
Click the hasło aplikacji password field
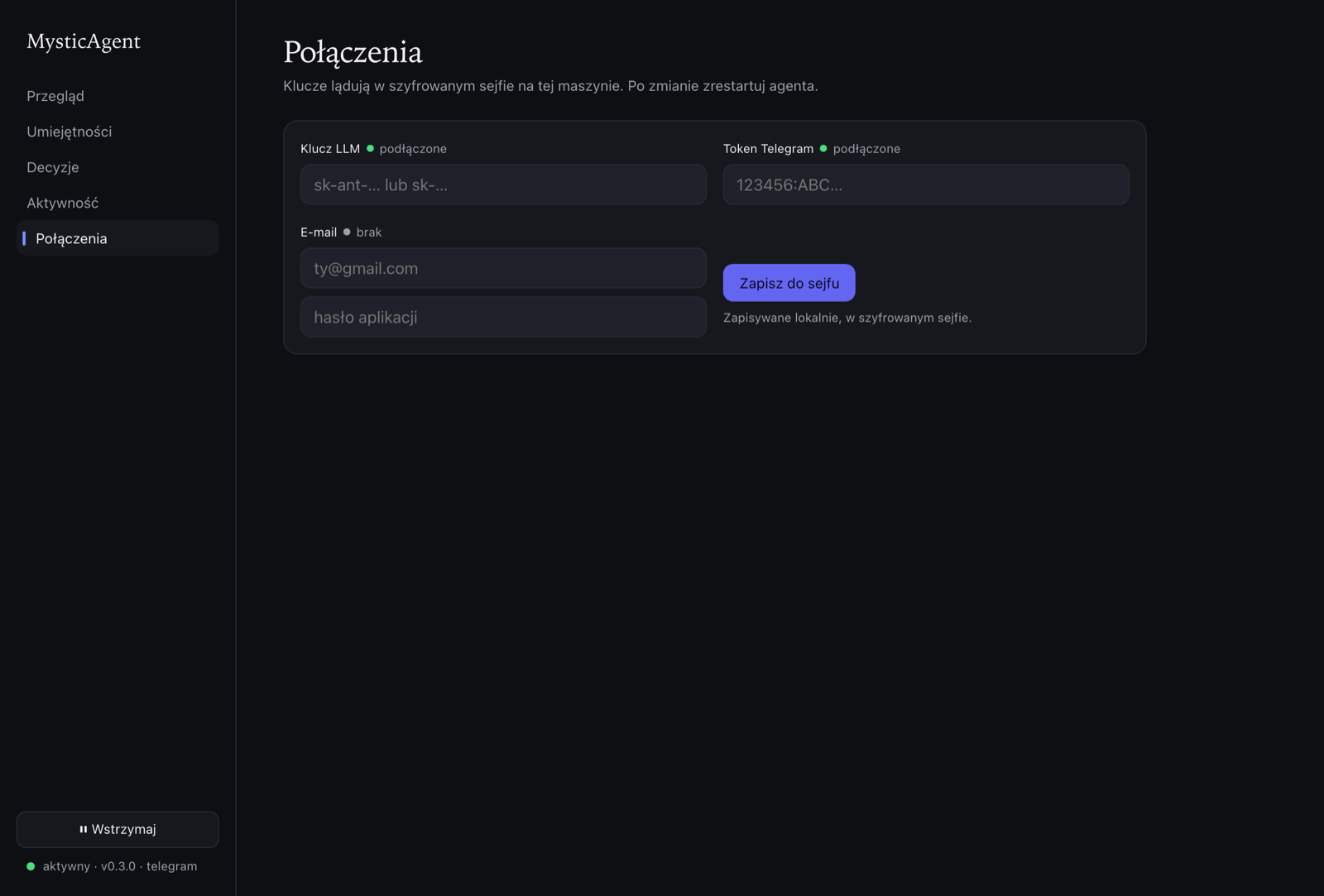point(503,317)
